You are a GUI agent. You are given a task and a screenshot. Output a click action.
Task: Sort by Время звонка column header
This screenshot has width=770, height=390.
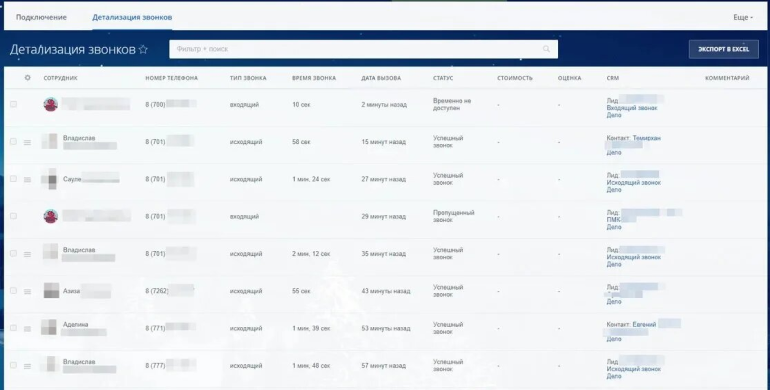(314, 78)
